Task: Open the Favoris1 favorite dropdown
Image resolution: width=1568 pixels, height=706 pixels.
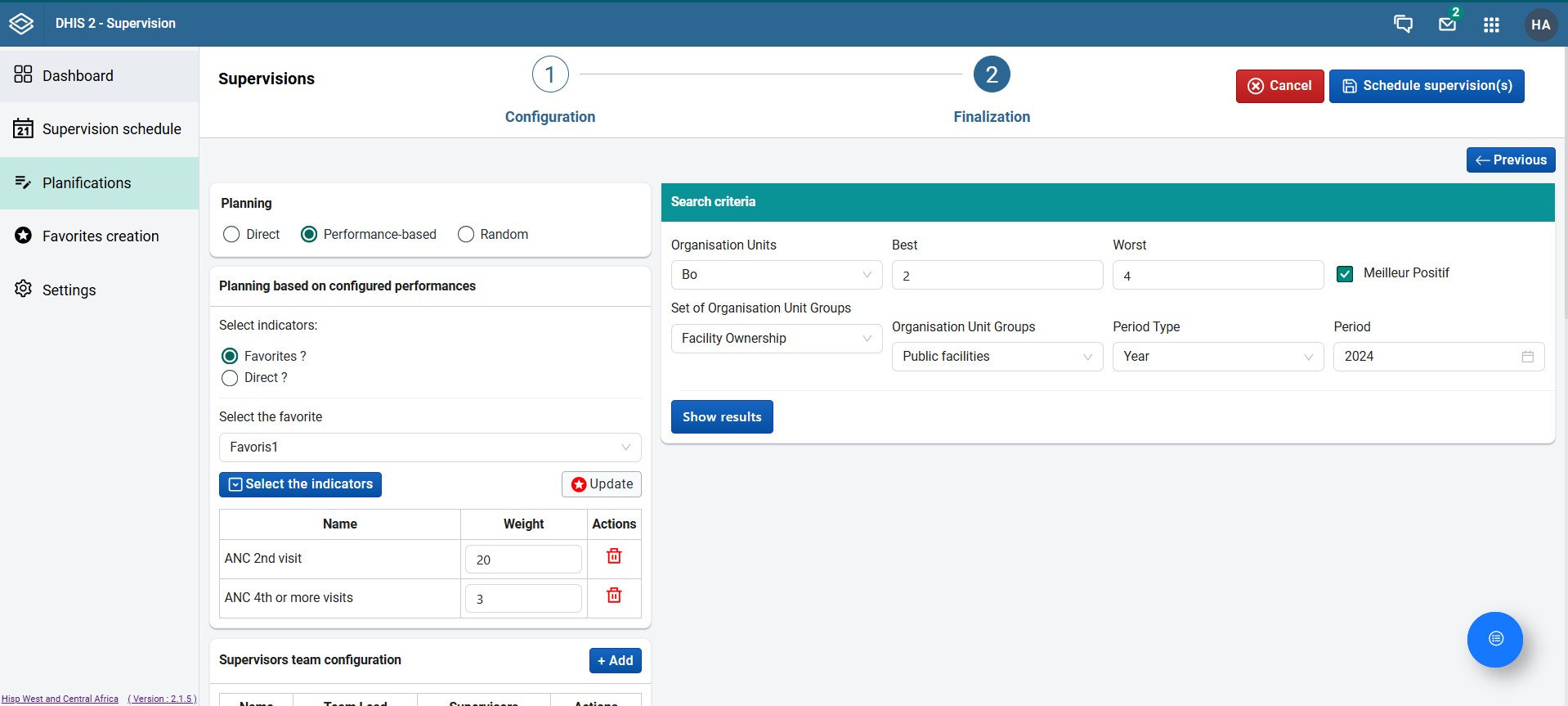Action: pos(430,447)
